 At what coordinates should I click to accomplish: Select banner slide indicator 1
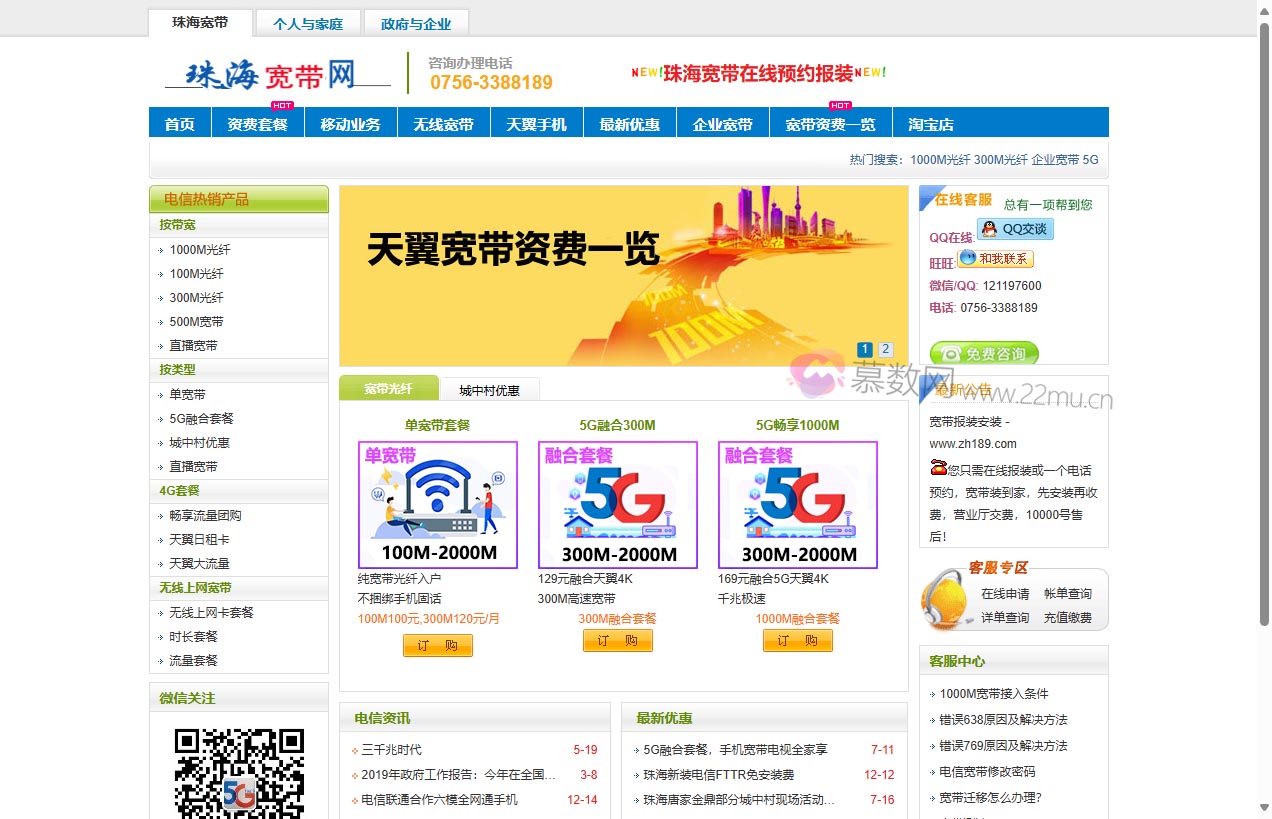[x=864, y=349]
